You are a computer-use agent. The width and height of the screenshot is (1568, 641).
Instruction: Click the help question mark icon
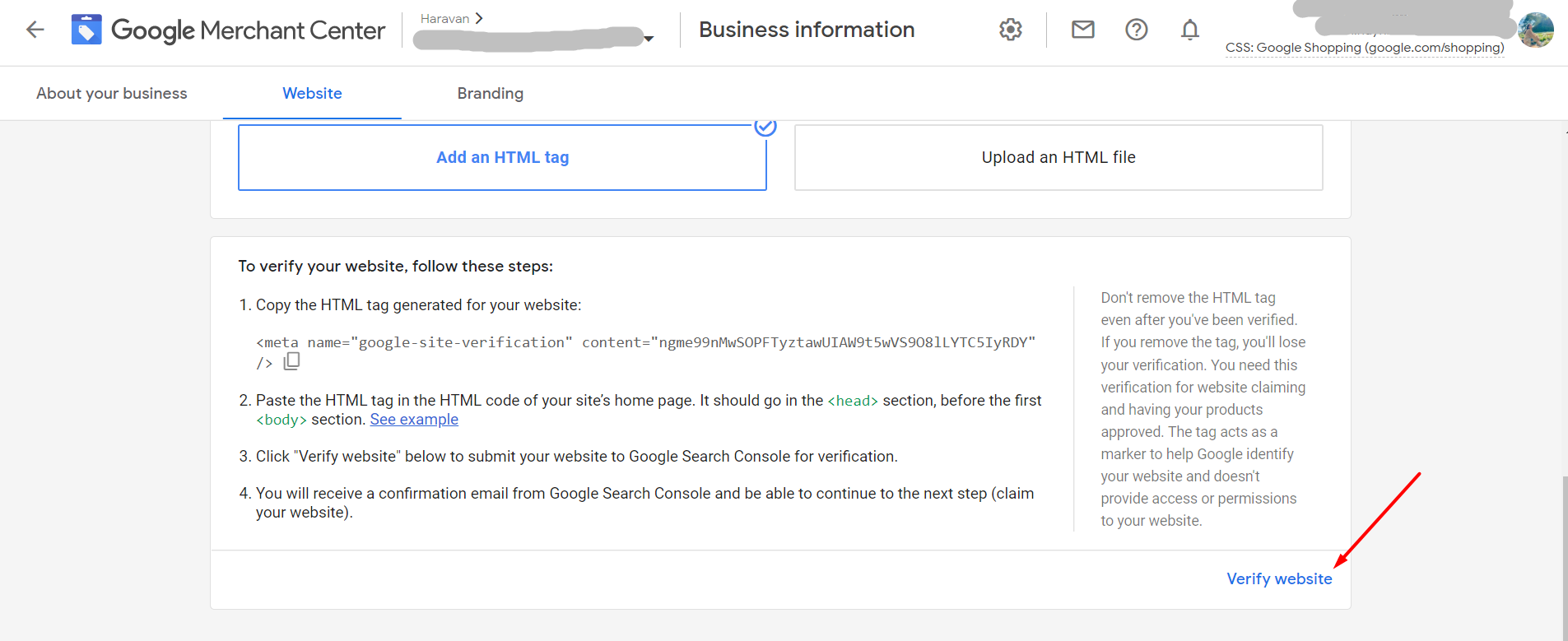(x=1136, y=30)
